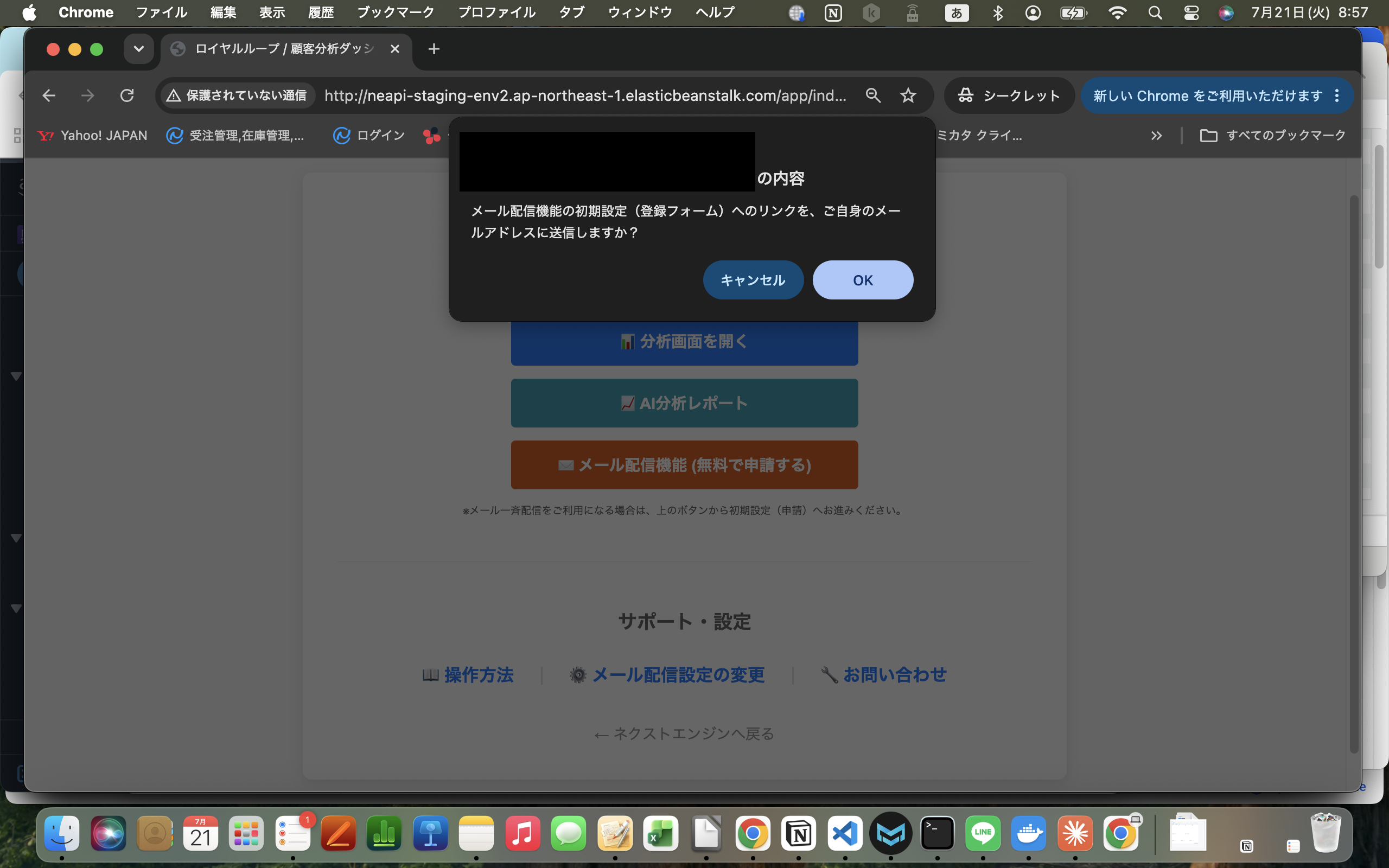
Task: Confirm the dialog with OK
Action: pyautogui.click(x=863, y=280)
